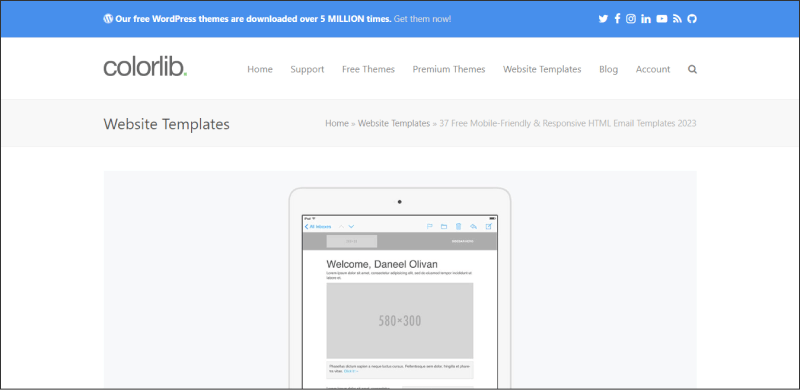The image size is (800, 390).
Task: Open the GitHub social icon
Action: [x=692, y=19]
